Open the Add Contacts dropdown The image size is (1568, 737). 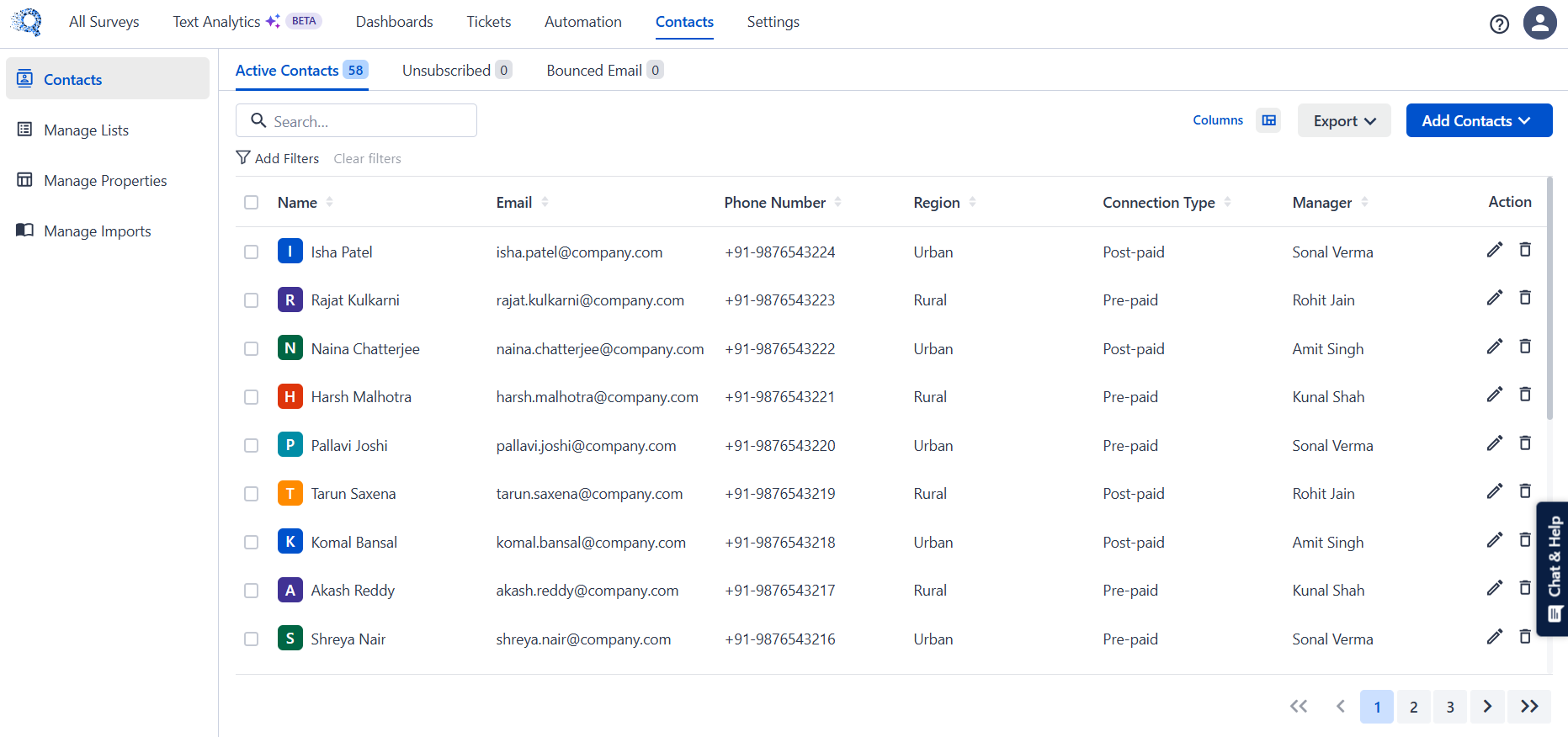tap(1478, 120)
